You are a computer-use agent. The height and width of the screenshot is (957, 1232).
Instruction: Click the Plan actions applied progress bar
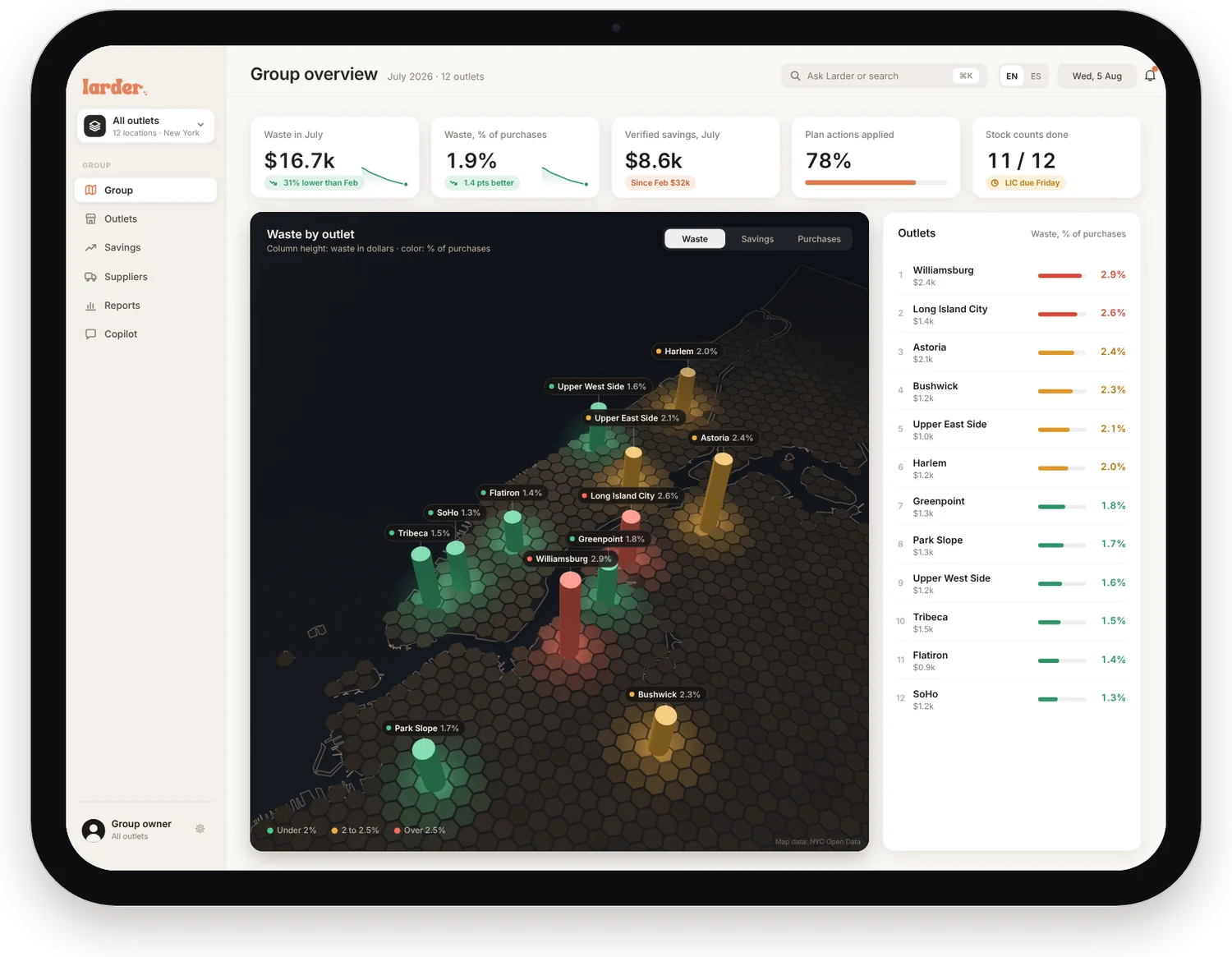pyautogui.click(x=876, y=182)
